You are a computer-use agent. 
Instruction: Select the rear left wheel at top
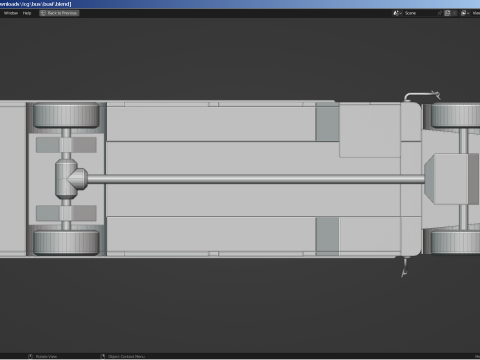click(x=66, y=115)
